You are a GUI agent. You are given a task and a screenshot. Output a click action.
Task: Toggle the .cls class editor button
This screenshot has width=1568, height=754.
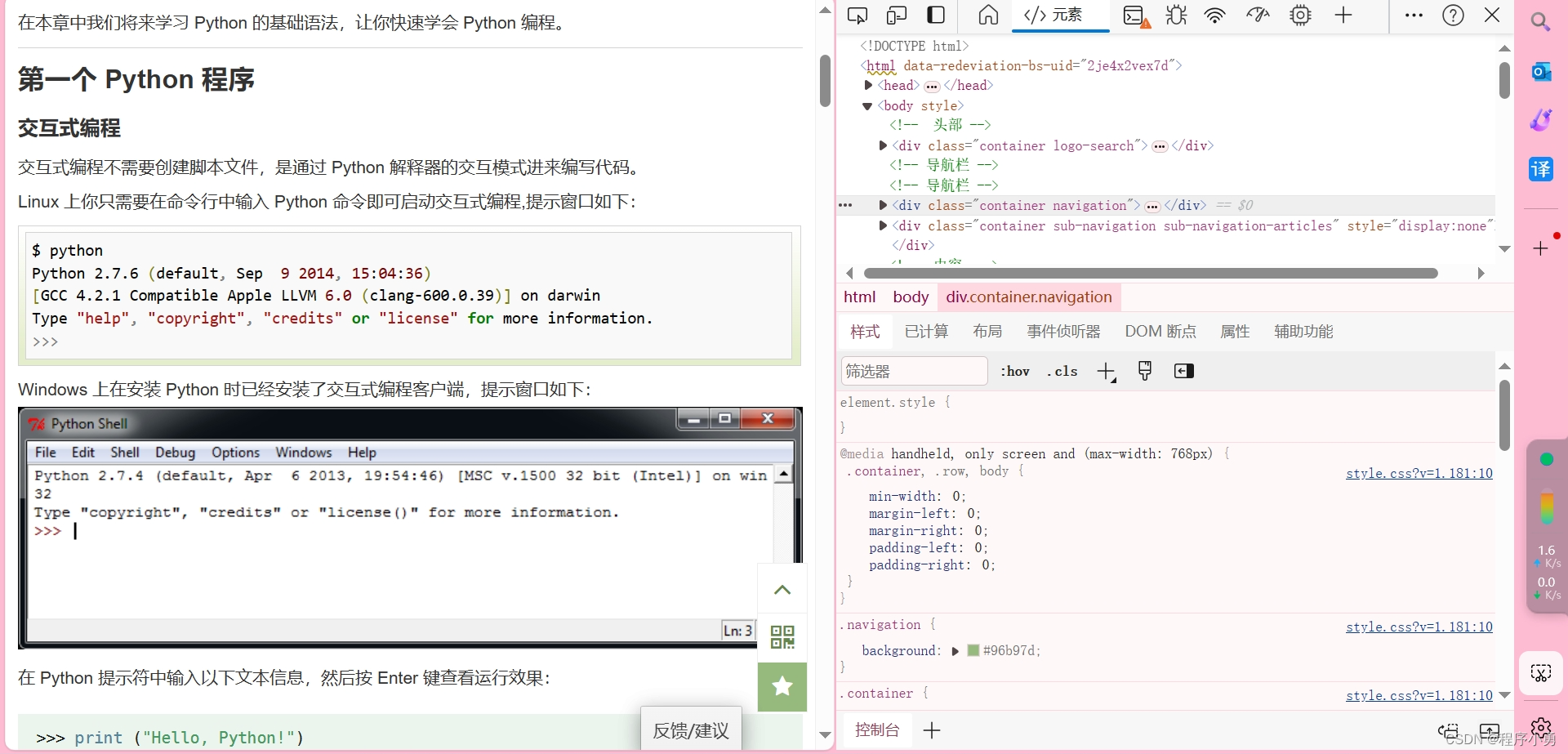point(1062,372)
